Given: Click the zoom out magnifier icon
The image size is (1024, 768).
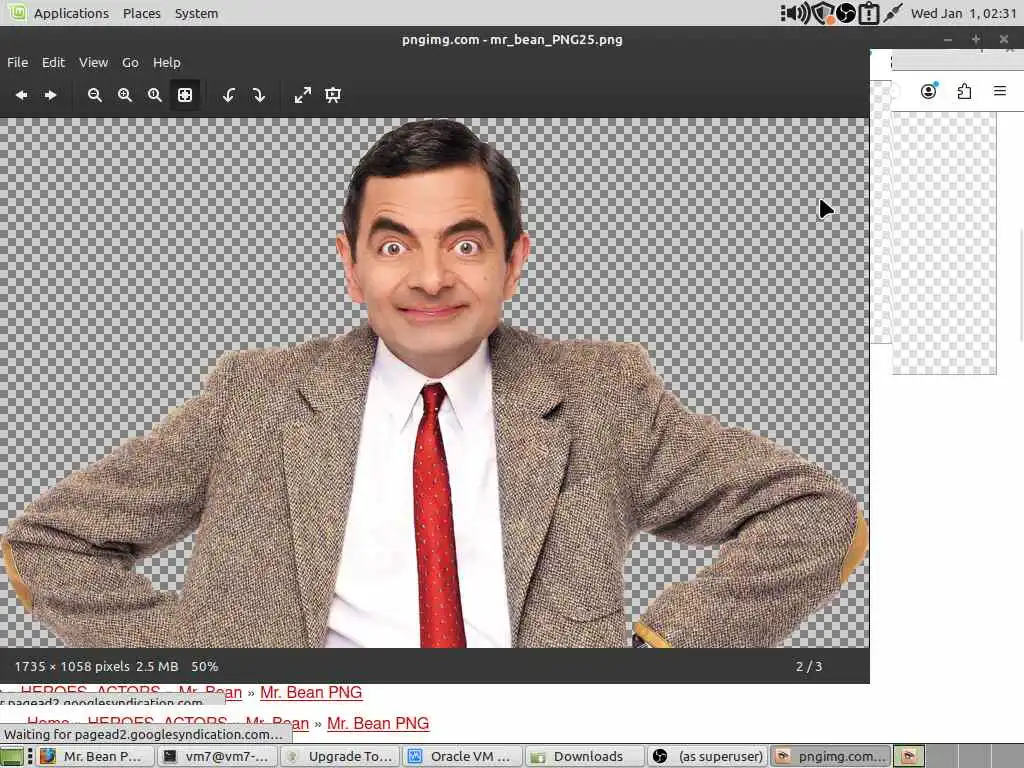Looking at the screenshot, I should 95,95.
